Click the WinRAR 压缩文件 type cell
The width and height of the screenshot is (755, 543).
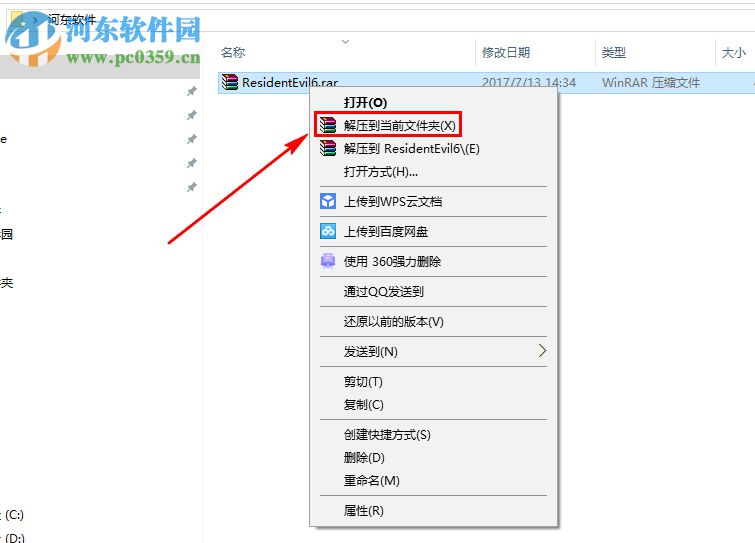tap(651, 82)
